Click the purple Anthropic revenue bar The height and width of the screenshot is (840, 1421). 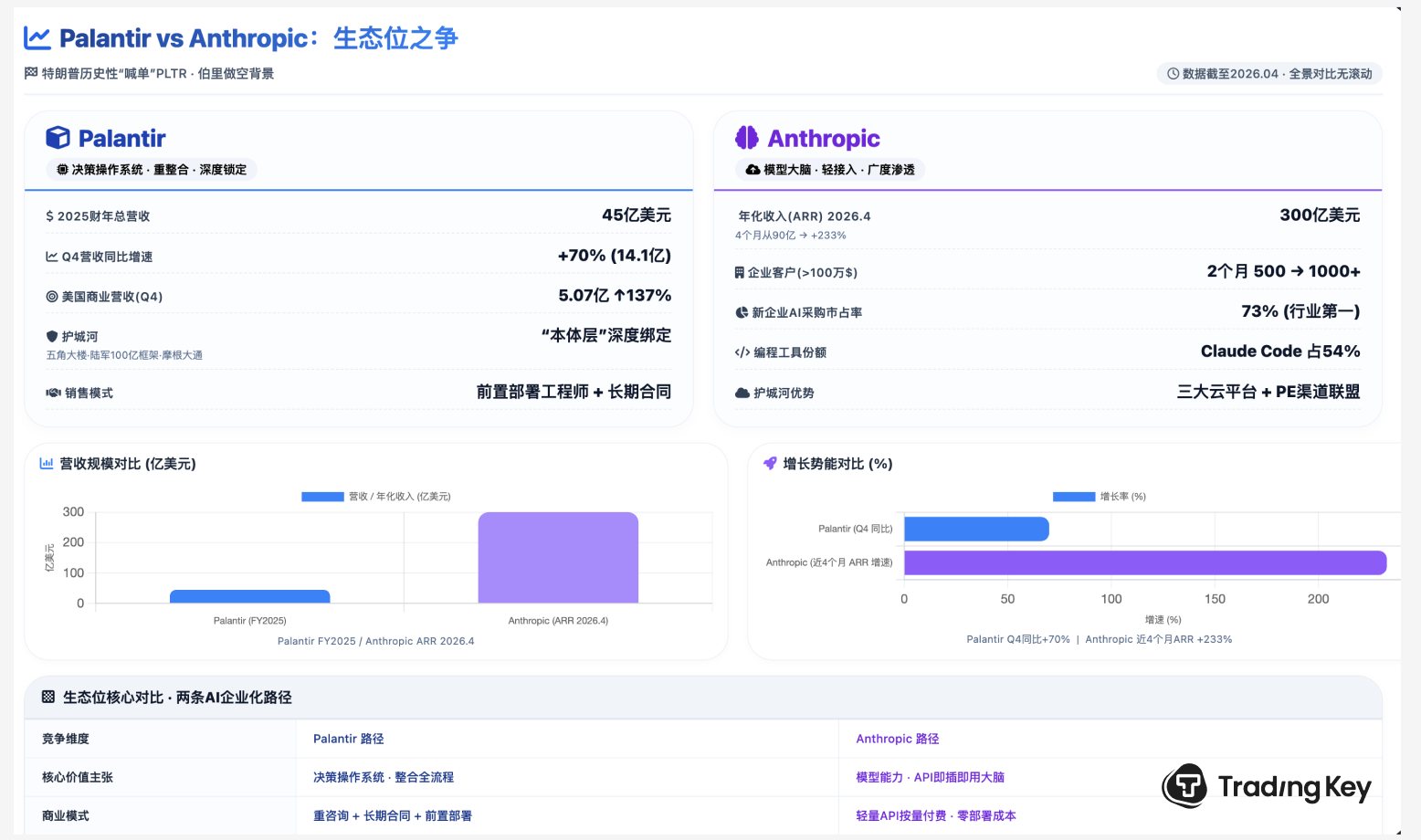557,557
